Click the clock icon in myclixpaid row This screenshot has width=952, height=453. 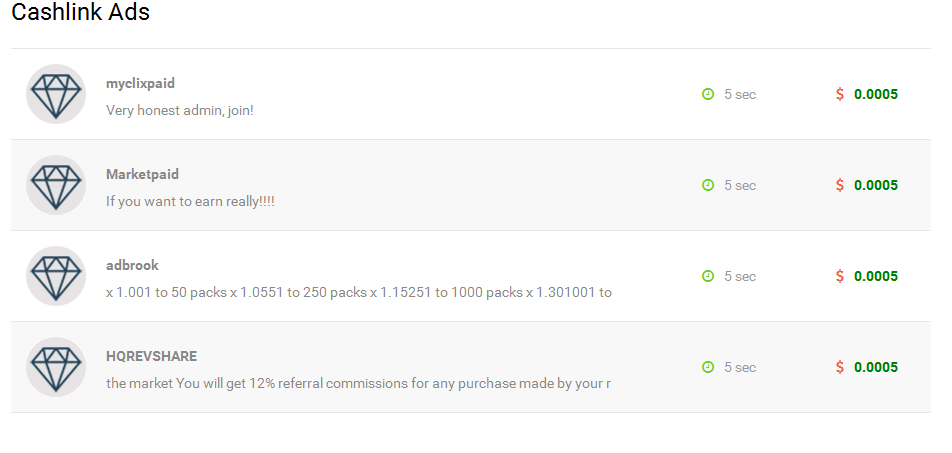click(x=708, y=94)
